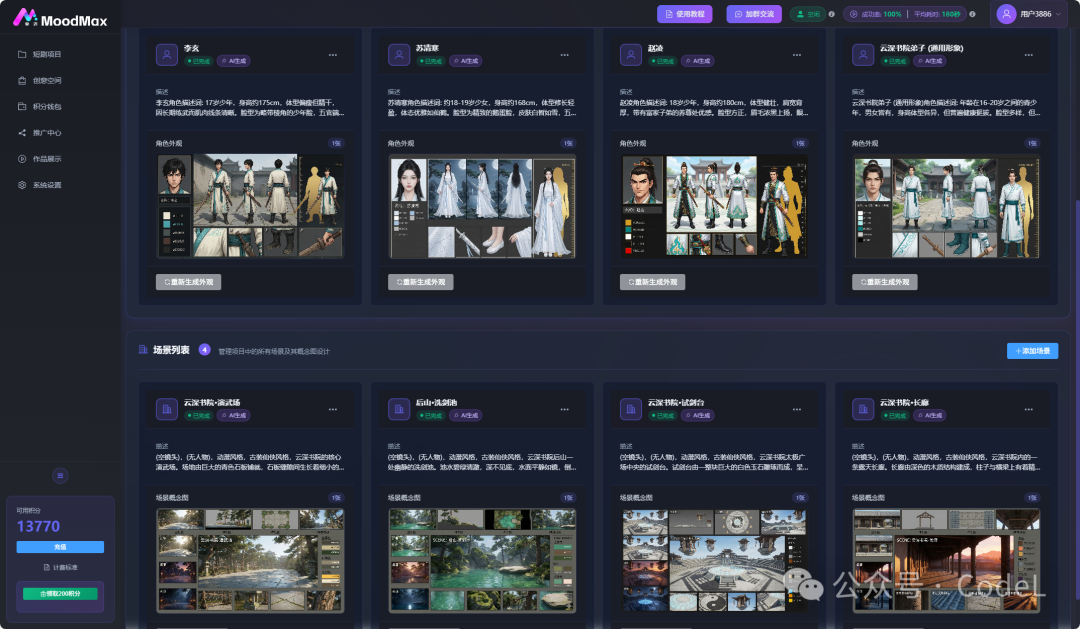
Task: Click the 使用教程 tutorial button
Action: 685,14
